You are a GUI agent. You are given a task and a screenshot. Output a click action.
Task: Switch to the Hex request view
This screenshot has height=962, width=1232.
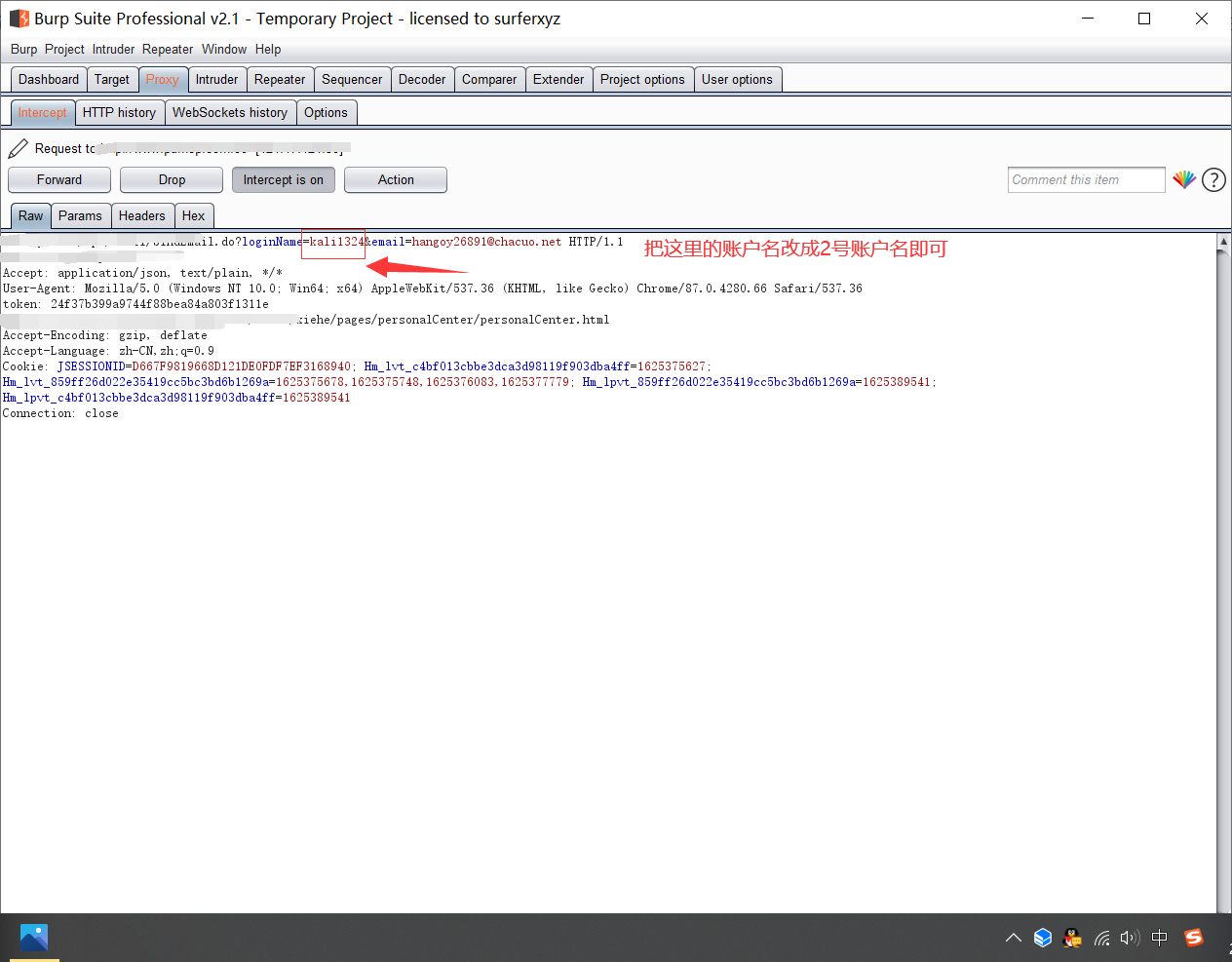pyautogui.click(x=194, y=216)
